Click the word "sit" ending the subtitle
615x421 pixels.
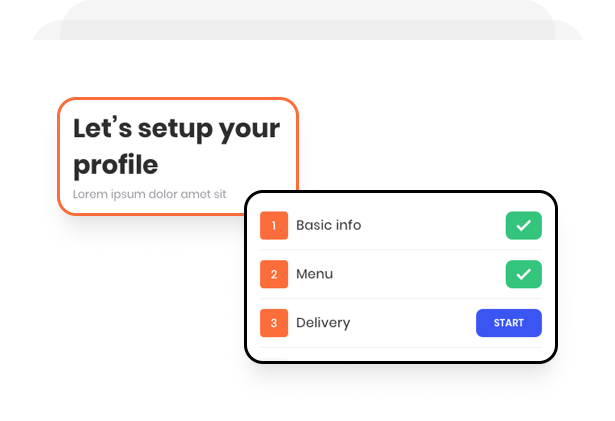click(x=234, y=192)
